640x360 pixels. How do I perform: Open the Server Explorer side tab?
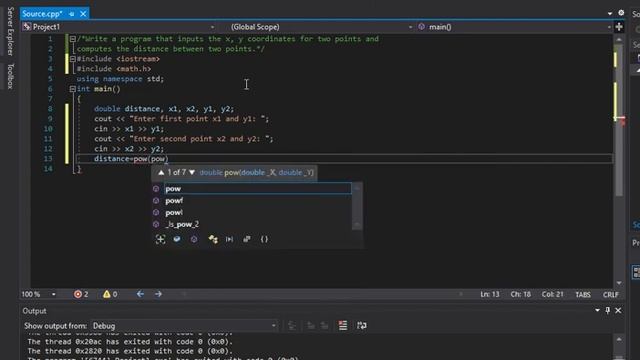pyautogui.click(x=10, y=31)
